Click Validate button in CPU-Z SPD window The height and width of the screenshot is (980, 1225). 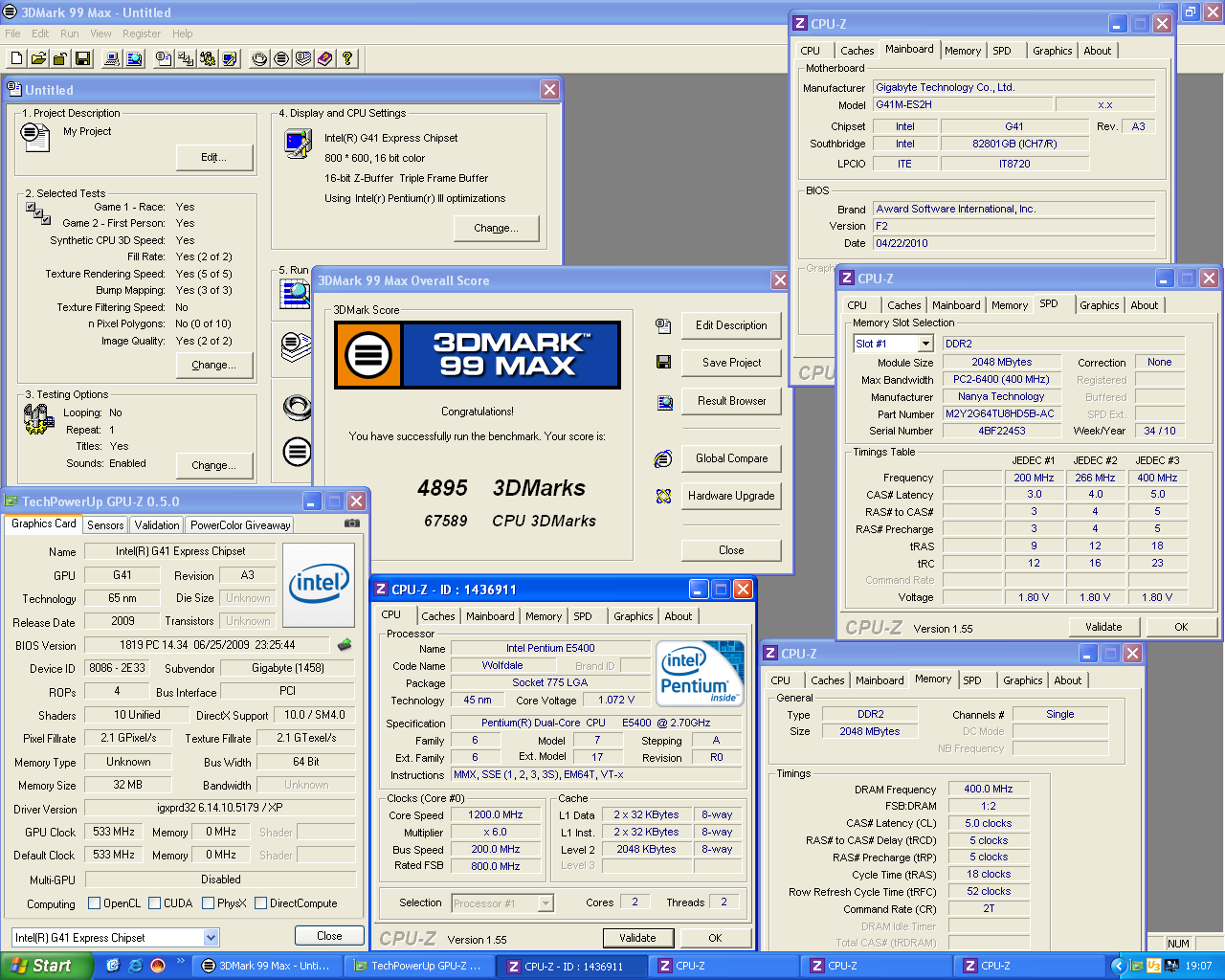click(x=1103, y=627)
